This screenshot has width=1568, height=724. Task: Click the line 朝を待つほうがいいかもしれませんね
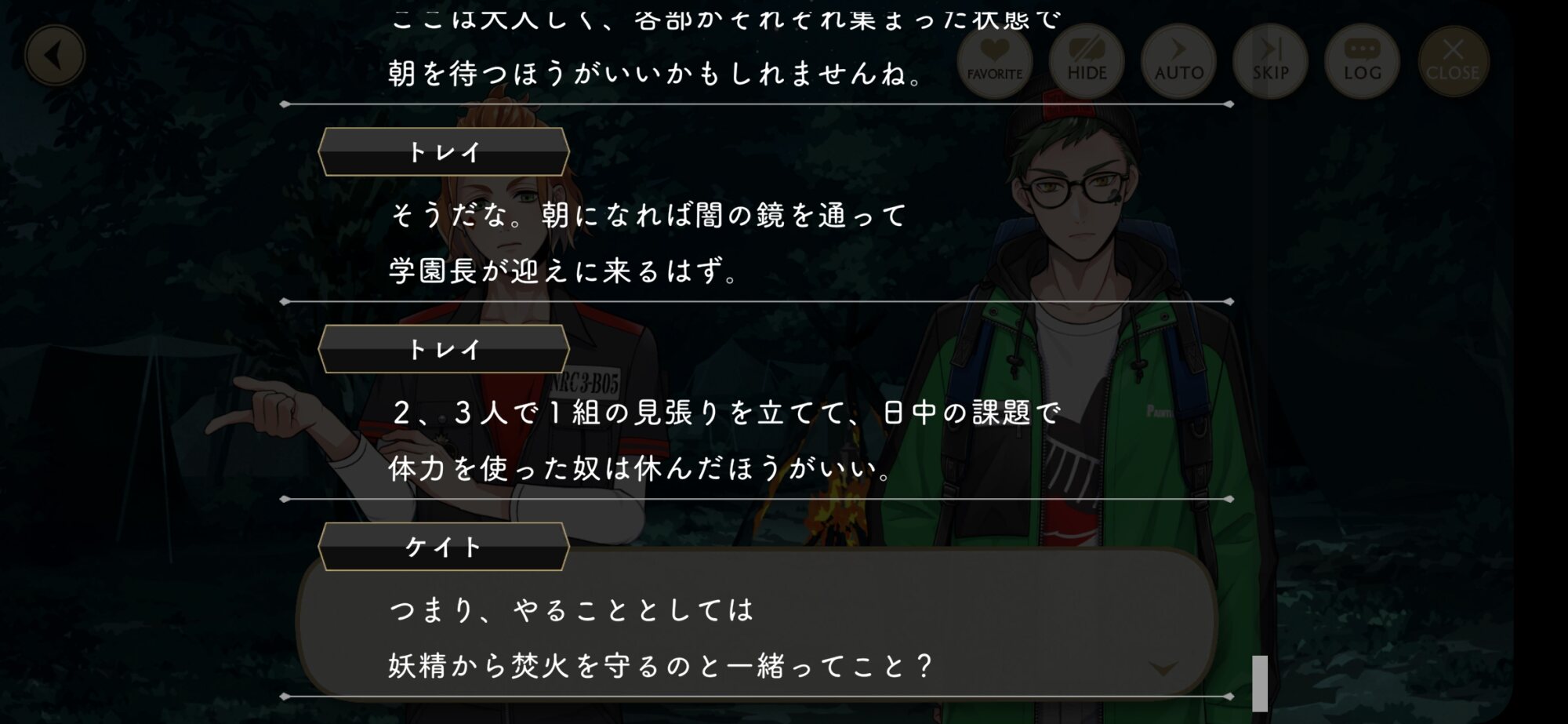(x=655, y=74)
